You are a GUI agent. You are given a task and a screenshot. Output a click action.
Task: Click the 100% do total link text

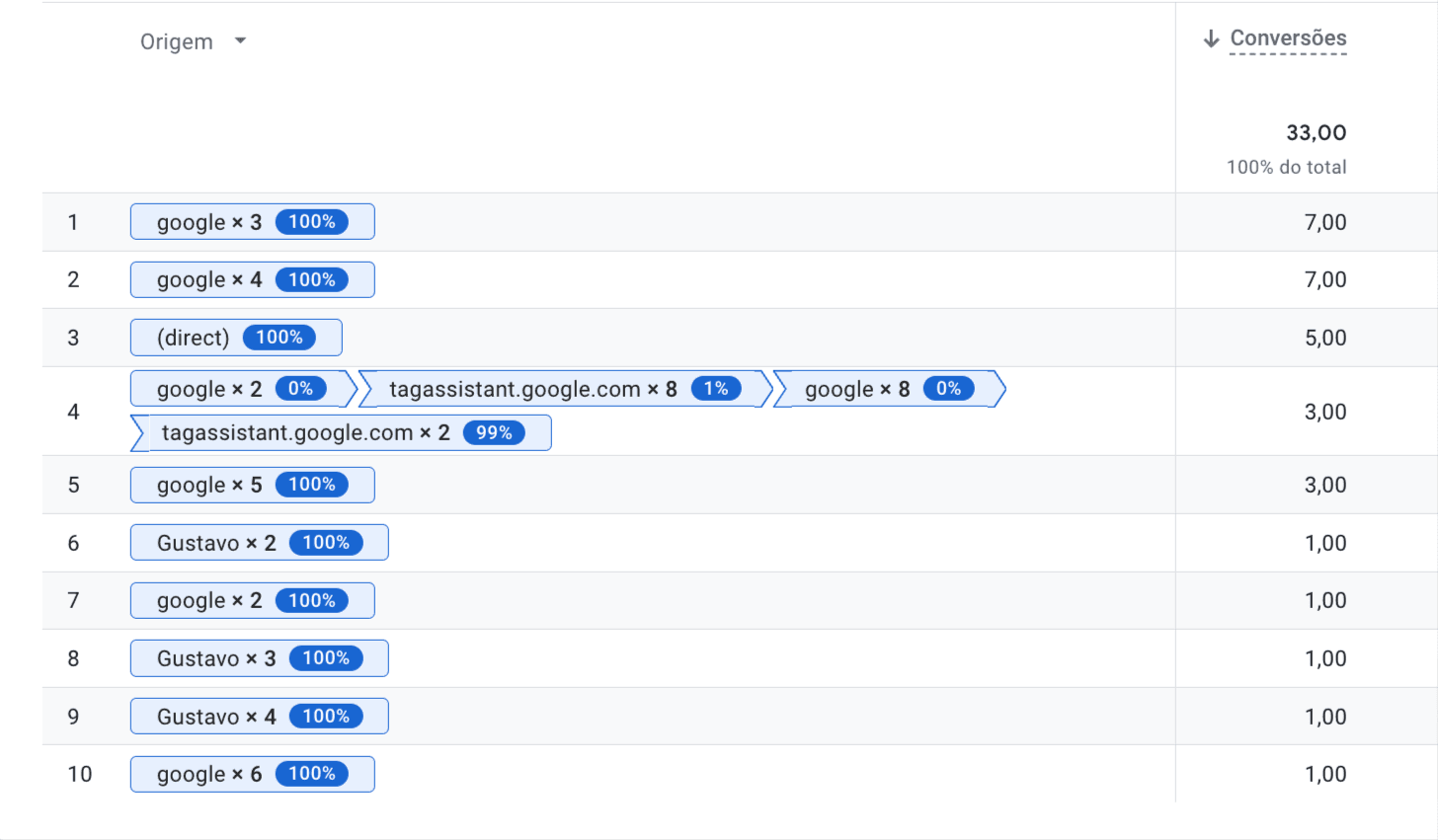pyautogui.click(x=1286, y=167)
